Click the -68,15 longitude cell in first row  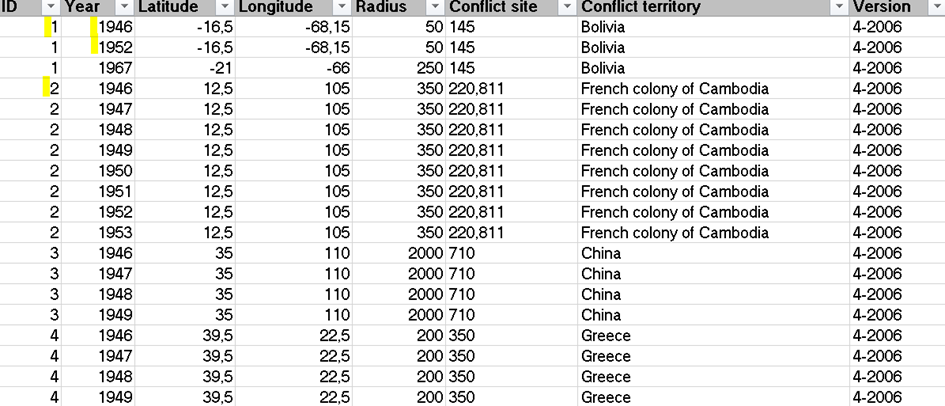coord(294,27)
